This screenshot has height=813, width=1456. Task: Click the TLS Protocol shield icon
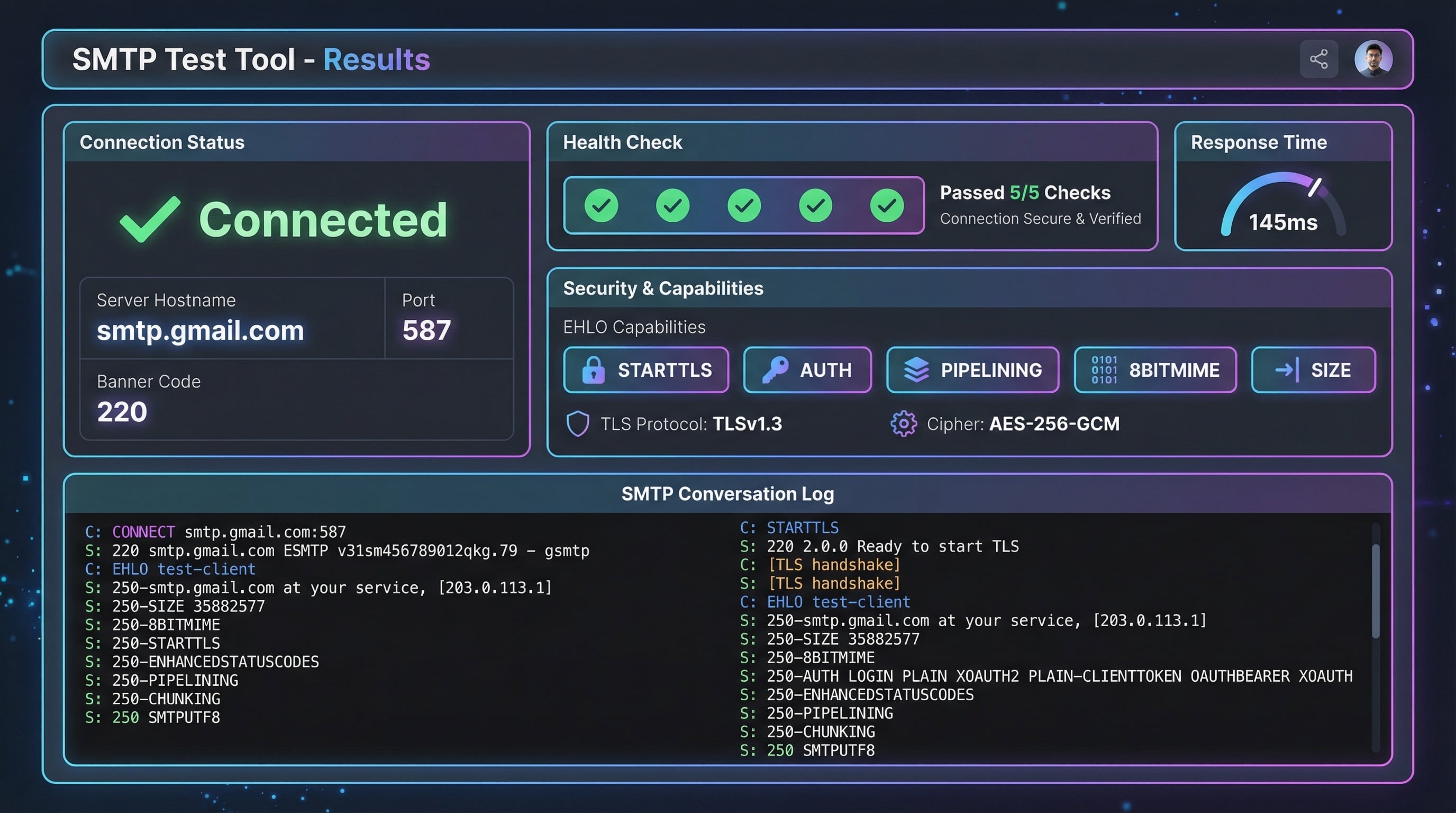[578, 423]
